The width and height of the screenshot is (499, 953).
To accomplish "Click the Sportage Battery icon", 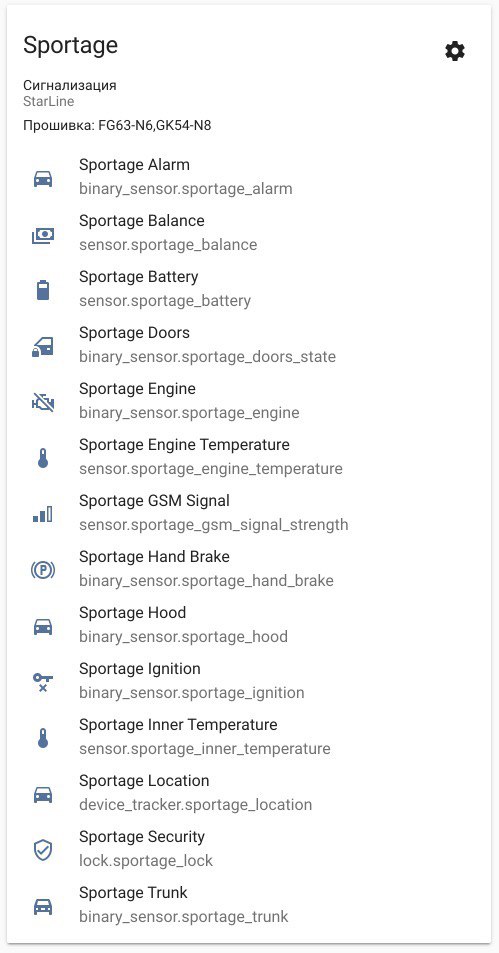I will (x=43, y=291).
